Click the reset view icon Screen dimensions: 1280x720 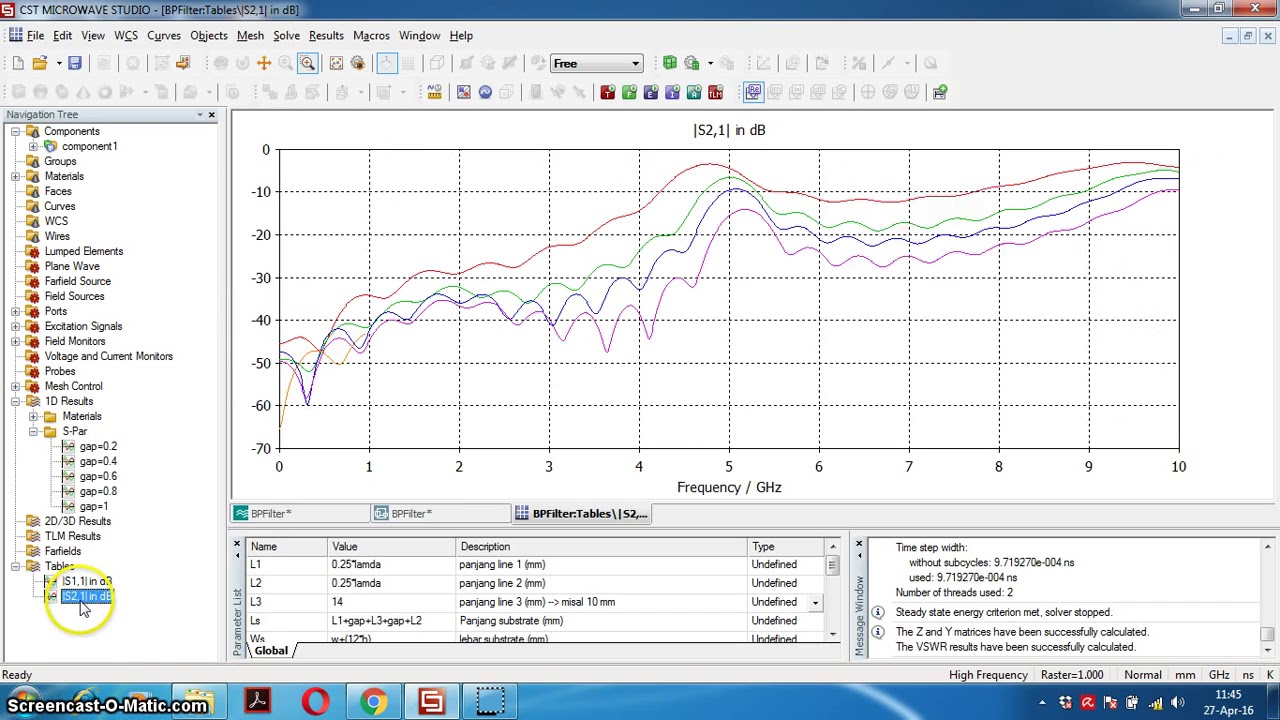336,63
